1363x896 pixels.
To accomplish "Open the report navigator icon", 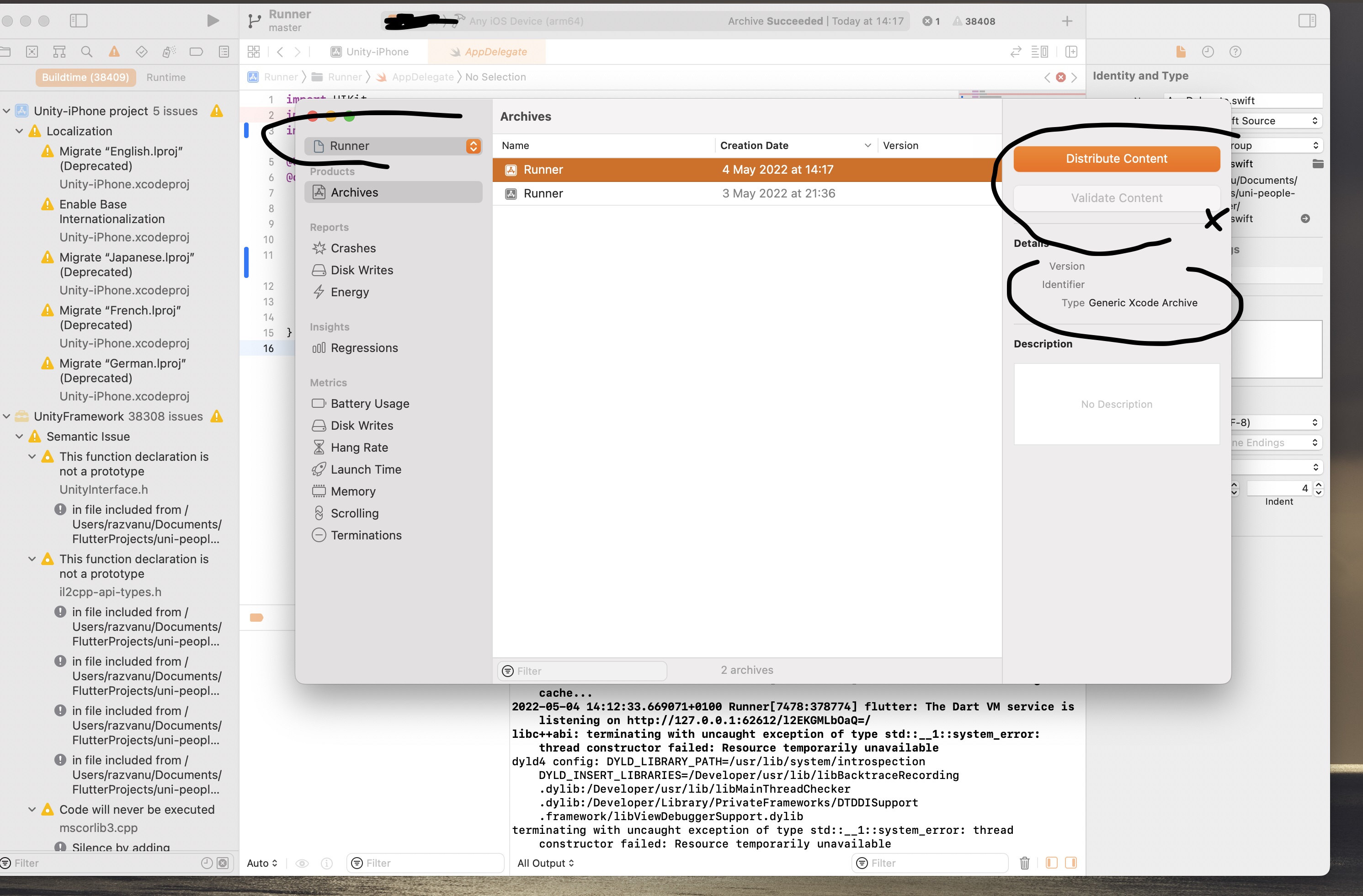I will [224, 52].
